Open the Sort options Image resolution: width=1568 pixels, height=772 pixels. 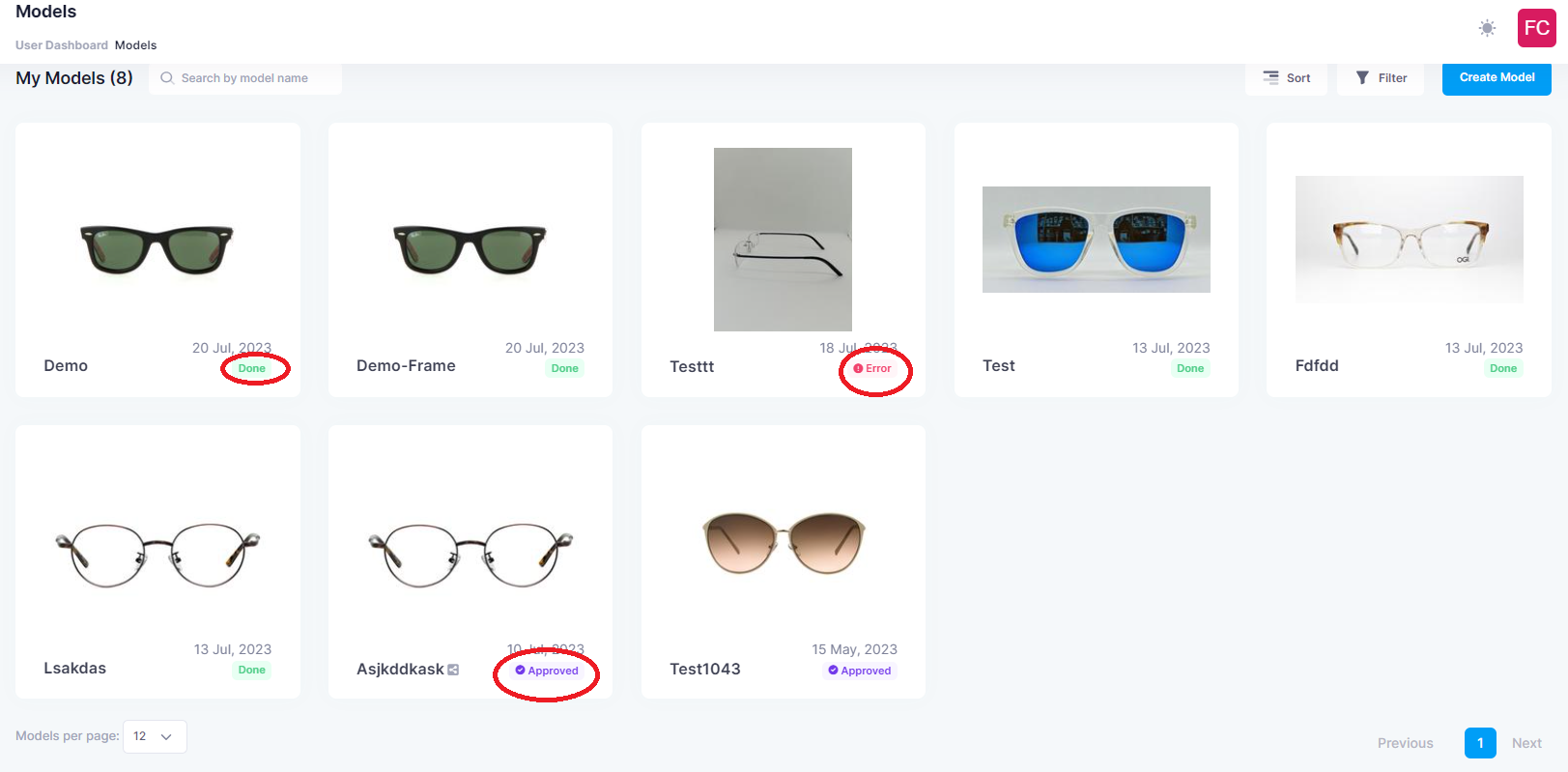(1286, 78)
